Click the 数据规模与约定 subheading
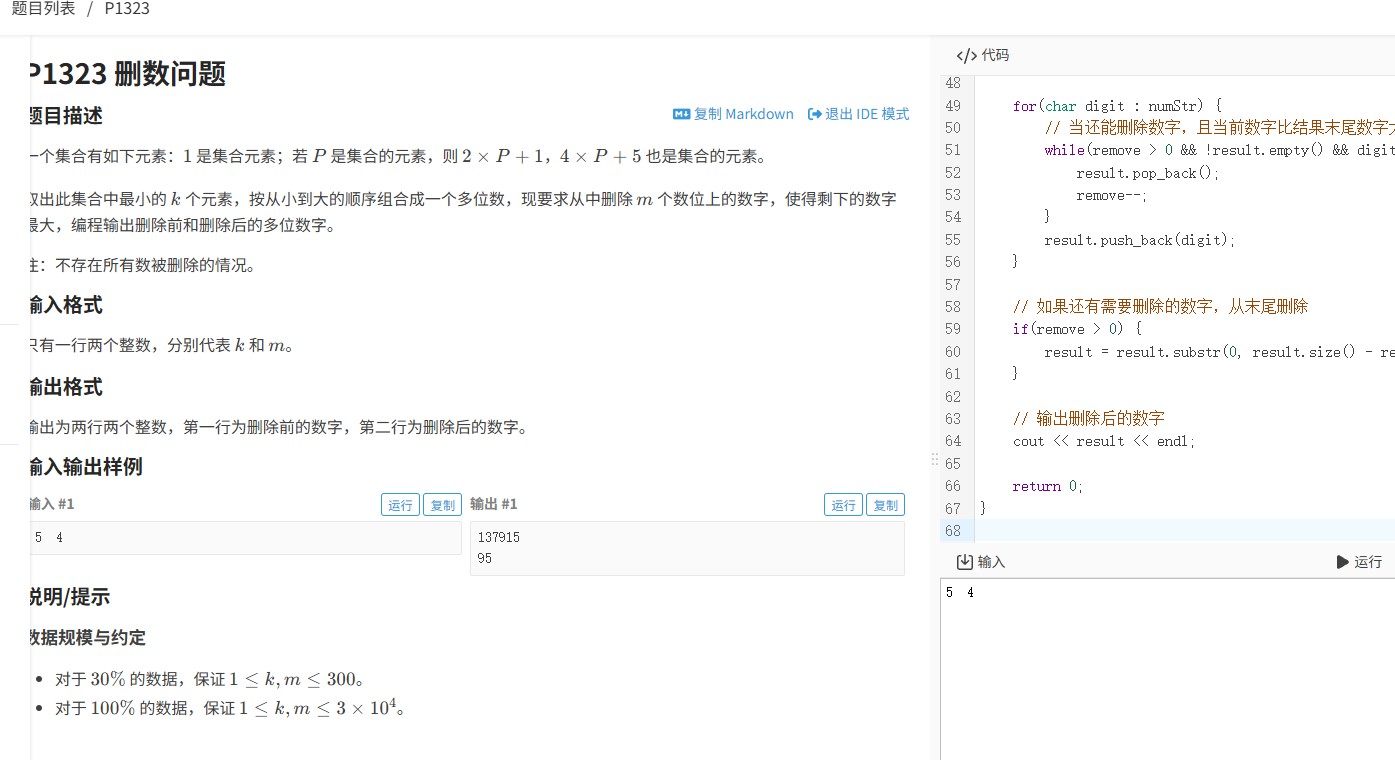Image resolution: width=1395 pixels, height=760 pixels. (88, 637)
